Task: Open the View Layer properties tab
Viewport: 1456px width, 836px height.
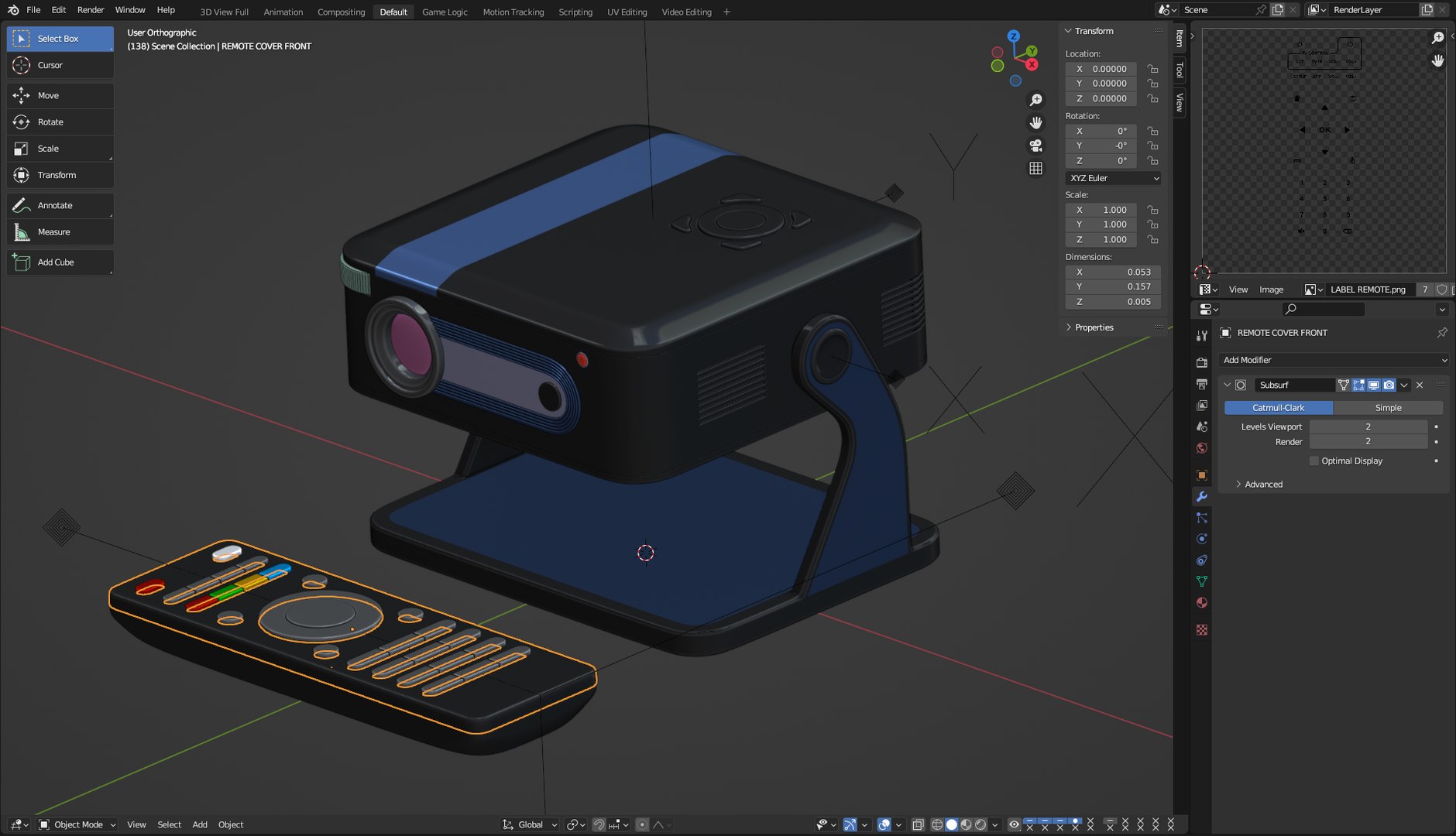Action: pyautogui.click(x=1202, y=405)
